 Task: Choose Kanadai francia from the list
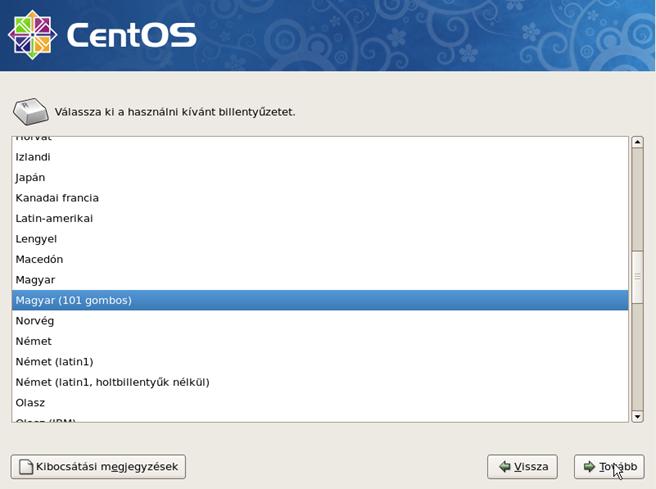click(57, 198)
